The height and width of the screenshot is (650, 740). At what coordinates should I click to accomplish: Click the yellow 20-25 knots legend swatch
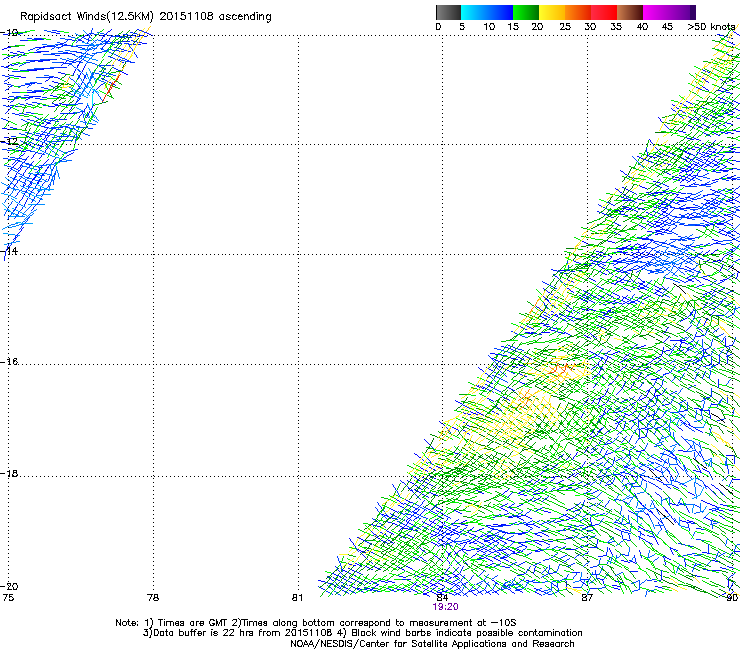coord(552,12)
